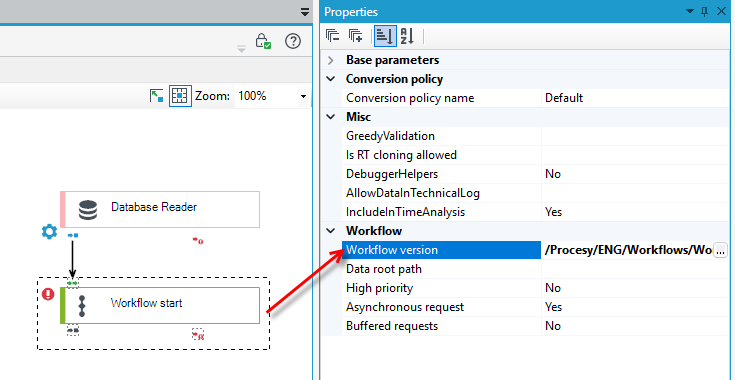The width and height of the screenshot is (735, 380).
Task: Toggle the grid overview icon beside Zoom
Action: (x=180, y=96)
